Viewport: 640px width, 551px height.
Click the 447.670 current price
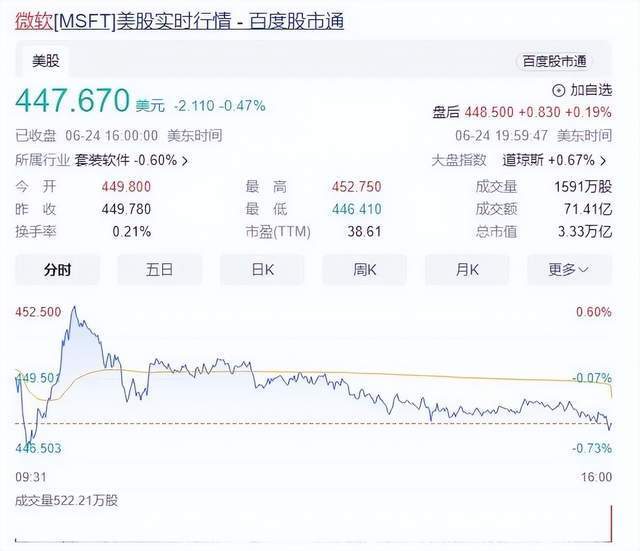point(72,101)
